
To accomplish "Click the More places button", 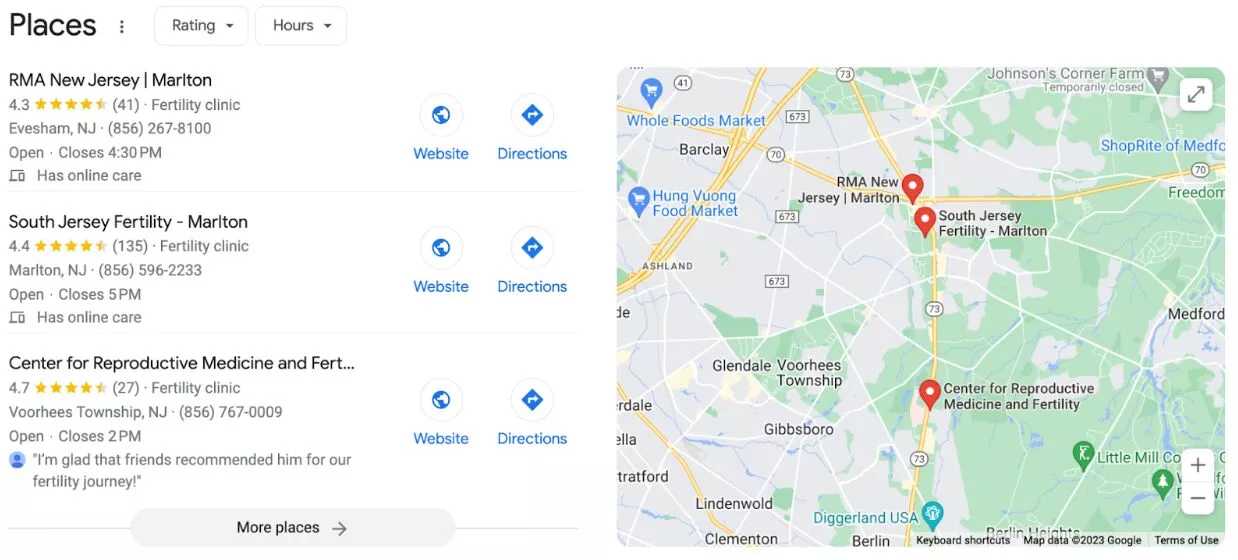I will point(292,528).
